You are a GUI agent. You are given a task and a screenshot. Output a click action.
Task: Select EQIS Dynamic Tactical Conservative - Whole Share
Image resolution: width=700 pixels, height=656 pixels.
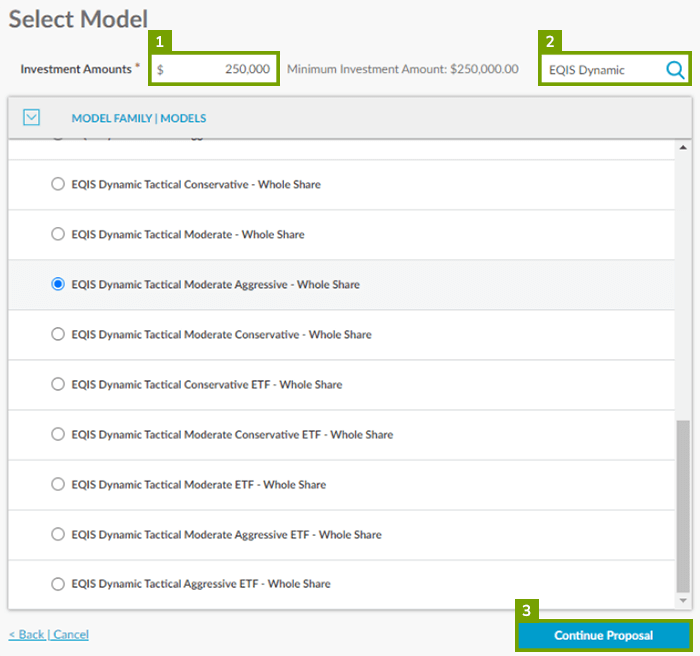58,184
